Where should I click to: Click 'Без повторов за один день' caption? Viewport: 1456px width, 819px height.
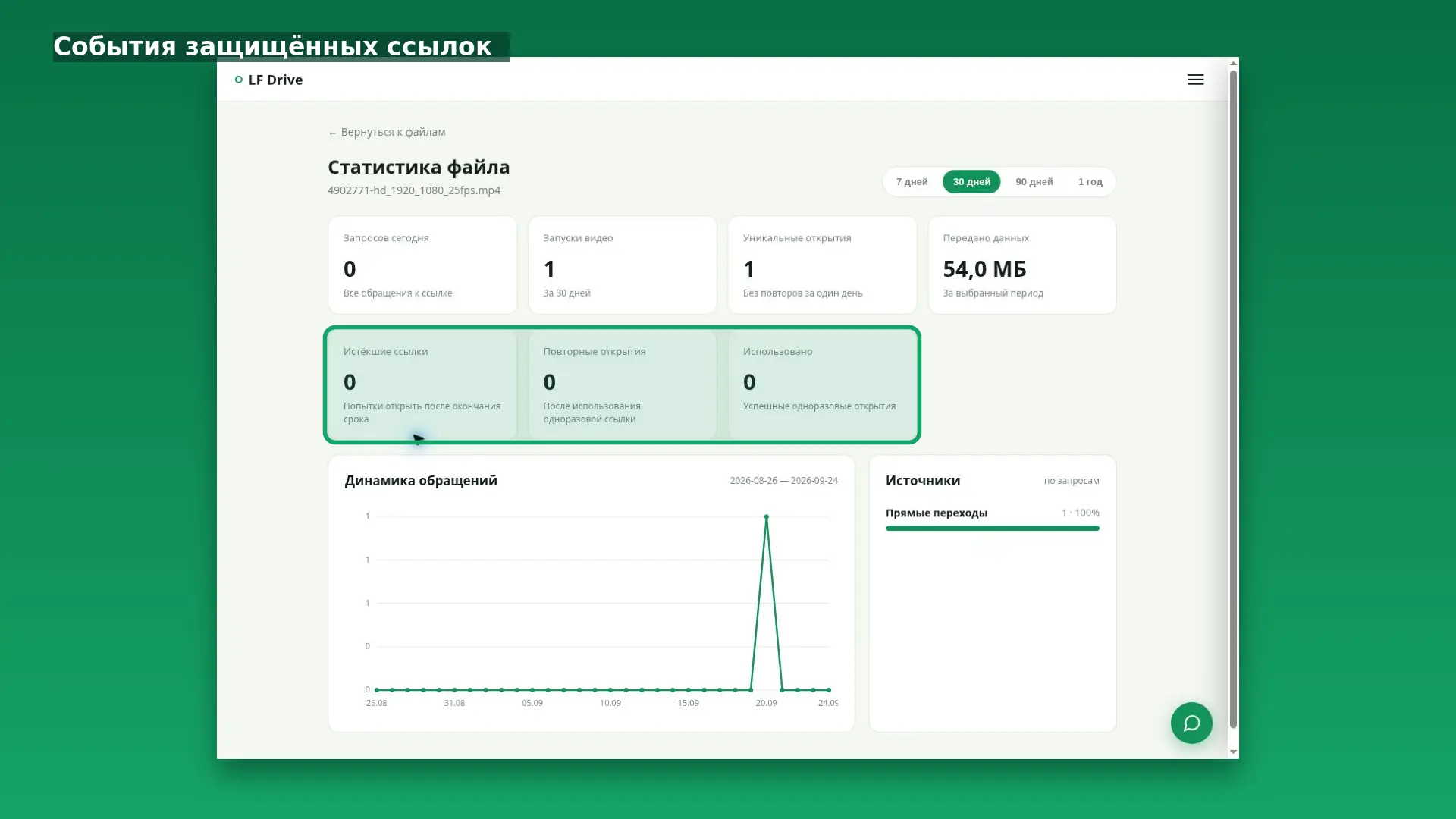pyautogui.click(x=802, y=293)
